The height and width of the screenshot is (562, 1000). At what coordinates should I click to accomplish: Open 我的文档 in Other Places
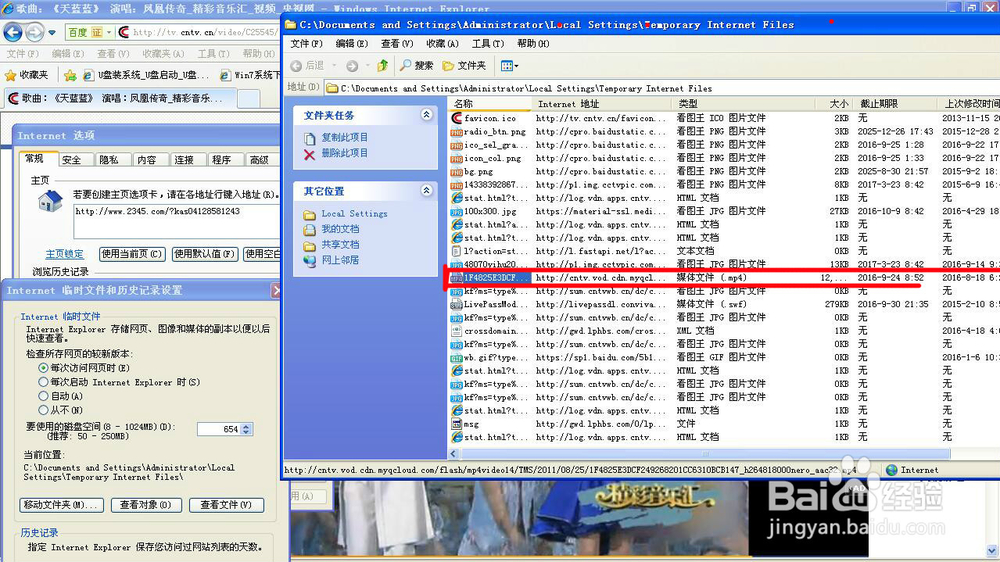[340, 229]
